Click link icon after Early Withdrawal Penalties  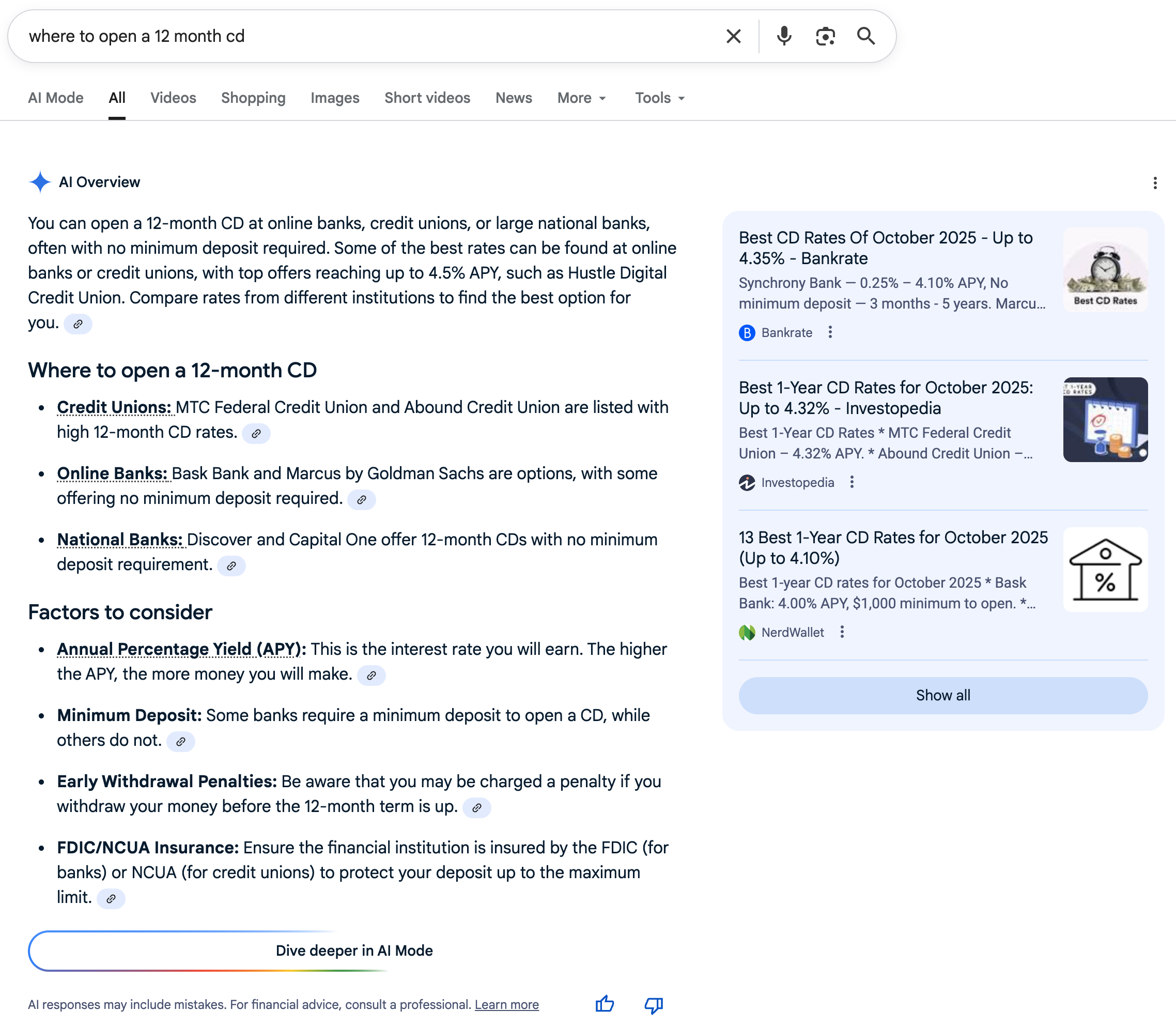[x=477, y=808]
